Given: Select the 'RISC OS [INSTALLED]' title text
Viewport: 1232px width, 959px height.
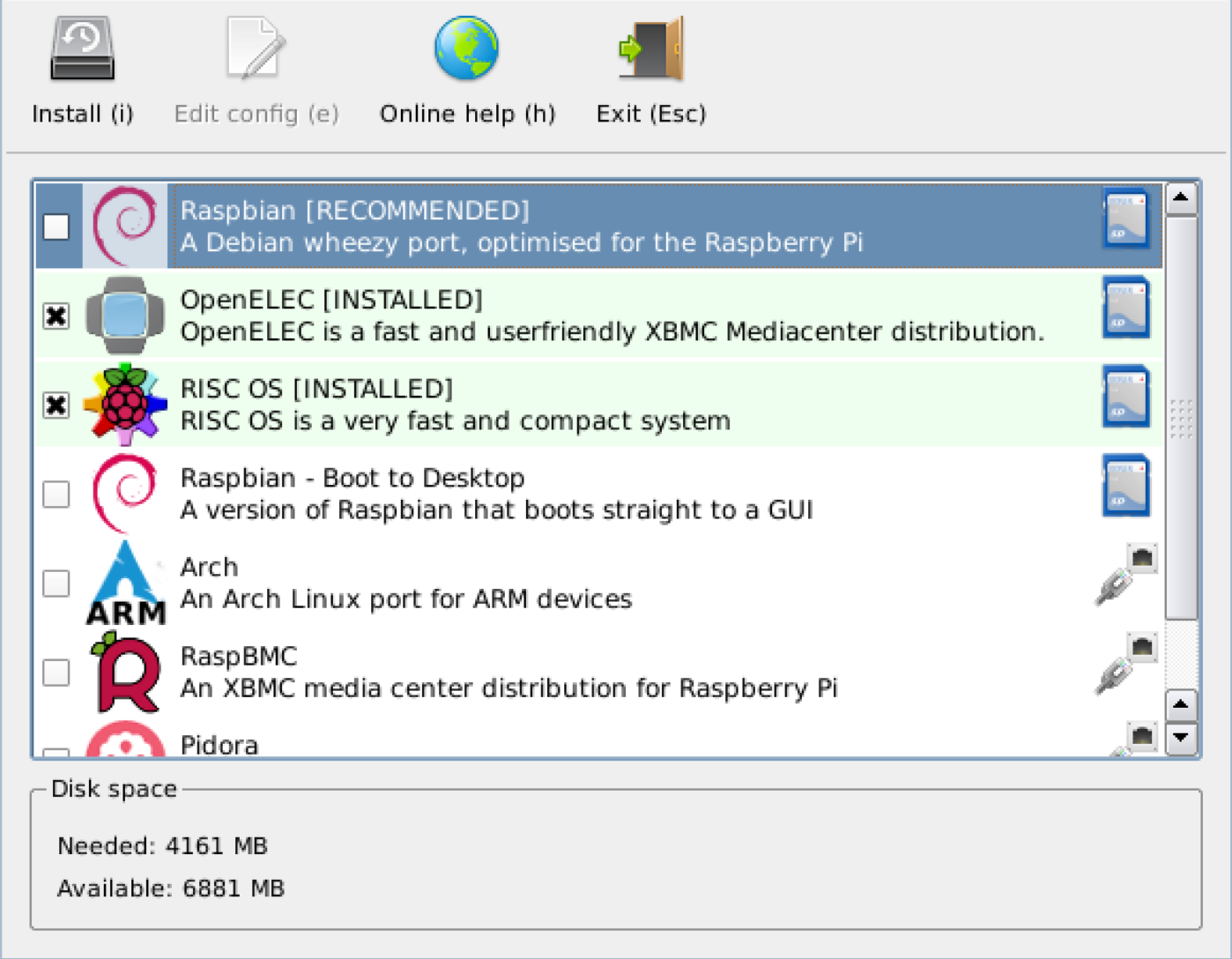Looking at the screenshot, I should [316, 389].
